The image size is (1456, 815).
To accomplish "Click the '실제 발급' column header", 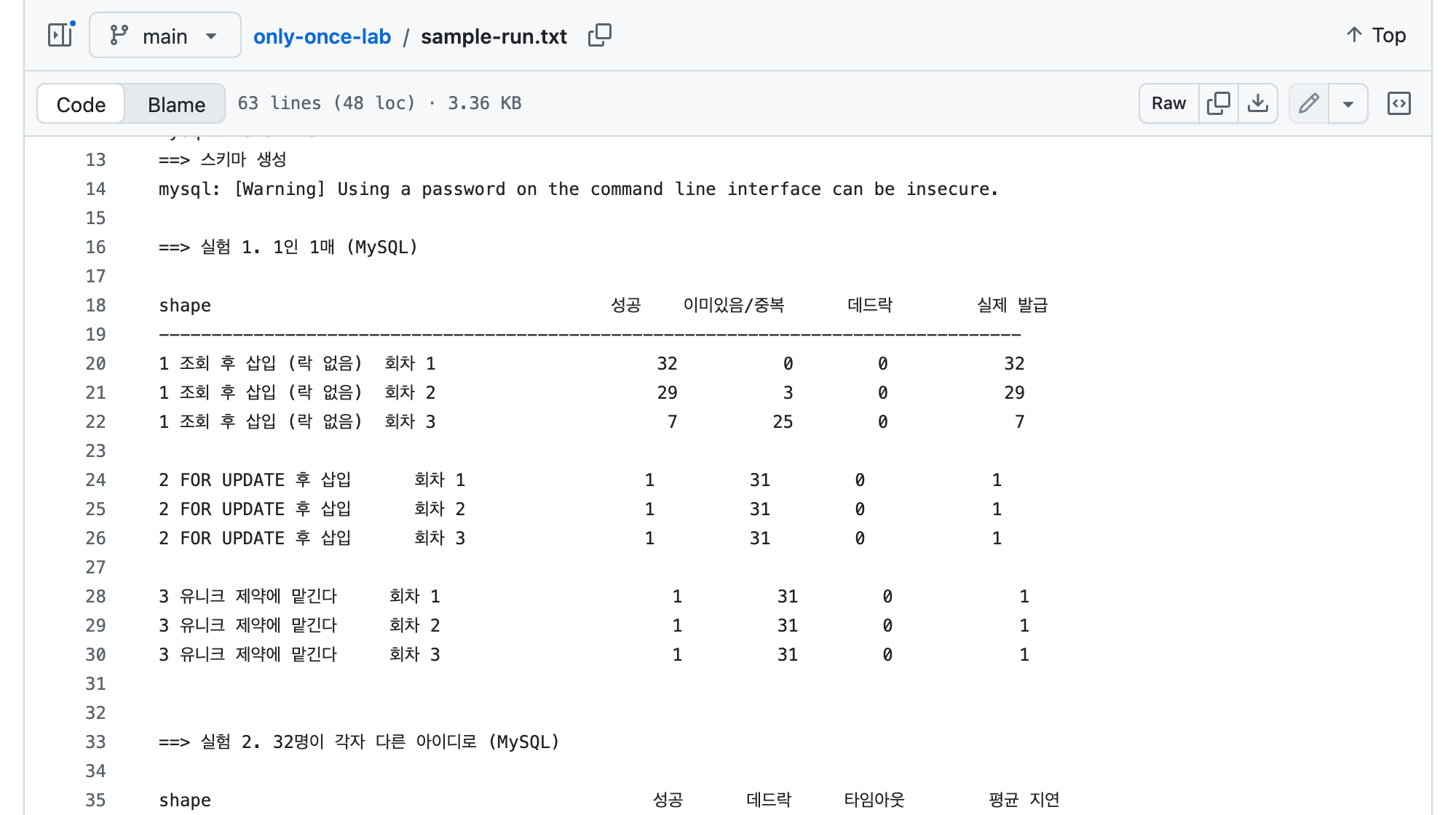I will (1011, 305).
